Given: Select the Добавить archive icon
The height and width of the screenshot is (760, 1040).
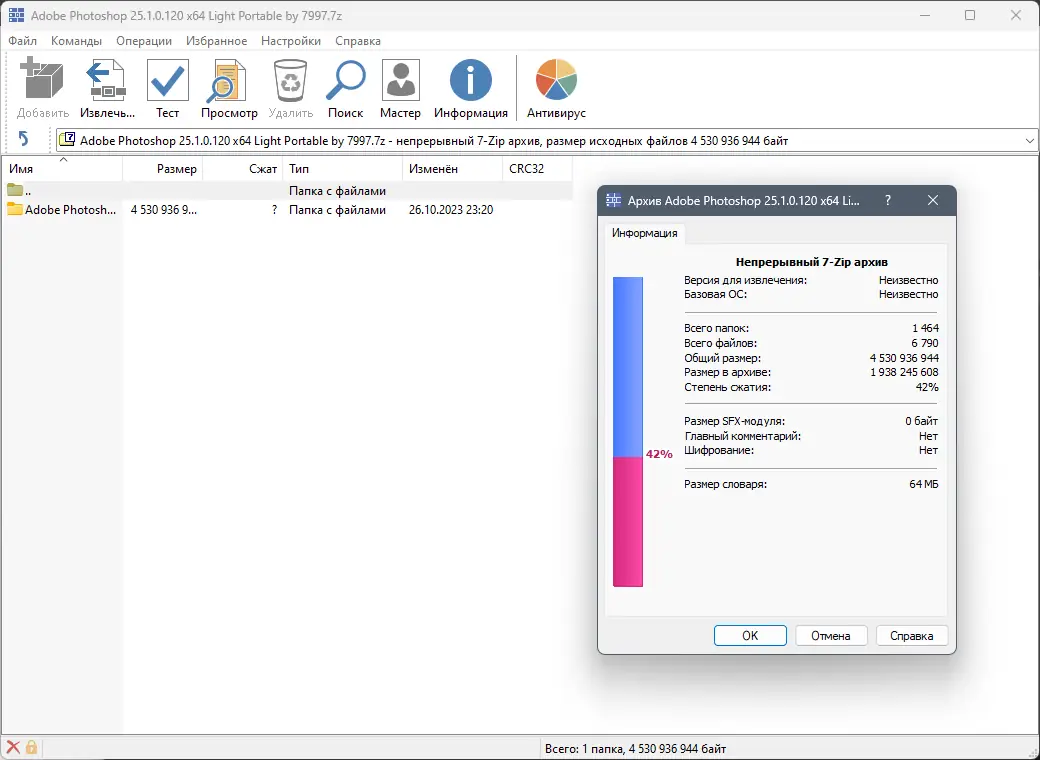Looking at the screenshot, I should coord(42,80).
